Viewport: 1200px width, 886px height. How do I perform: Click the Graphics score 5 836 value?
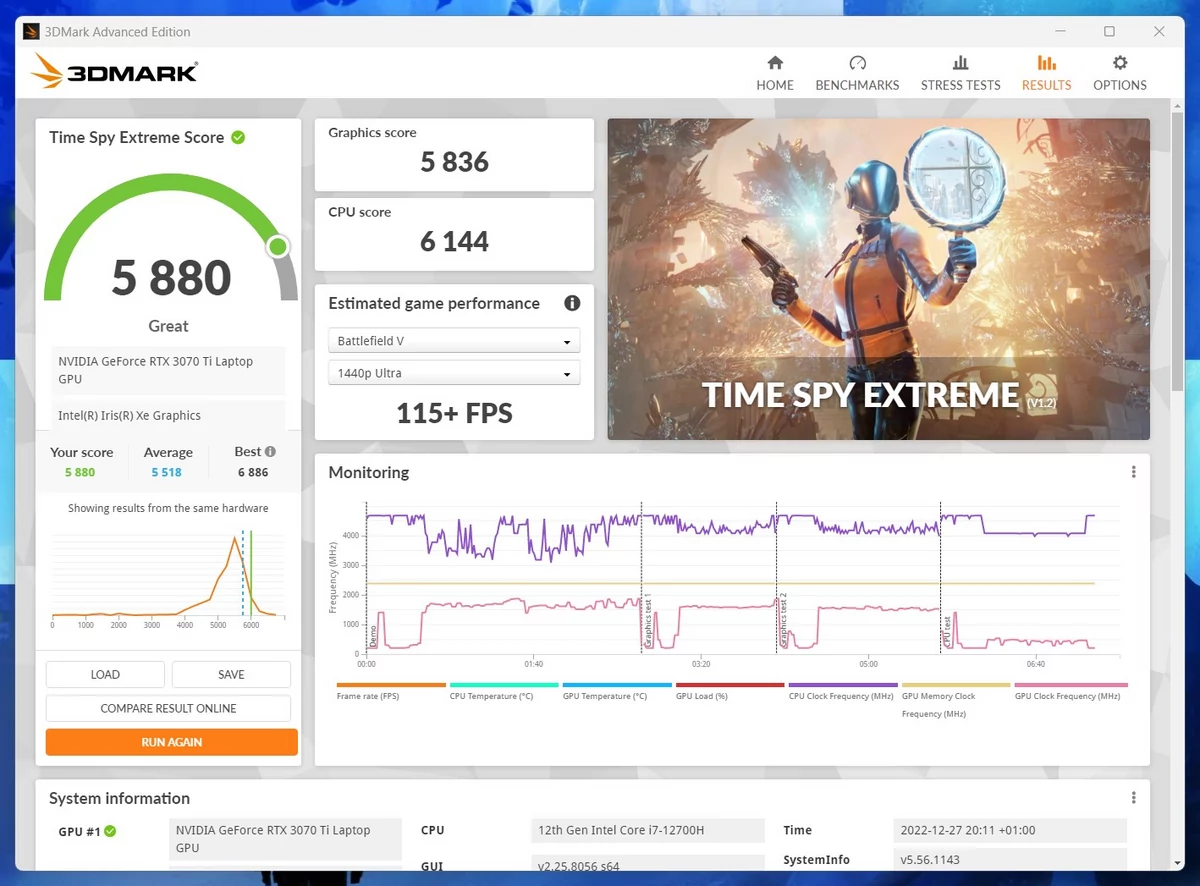454,162
